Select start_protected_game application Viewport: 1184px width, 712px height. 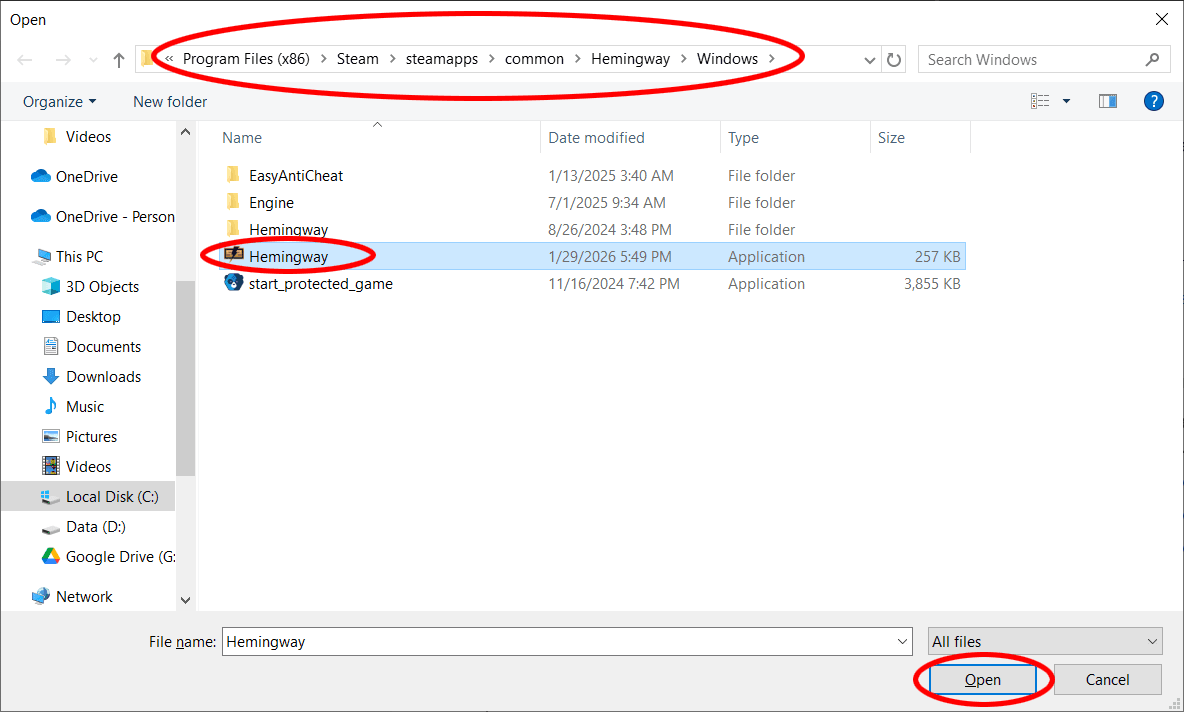pos(320,284)
